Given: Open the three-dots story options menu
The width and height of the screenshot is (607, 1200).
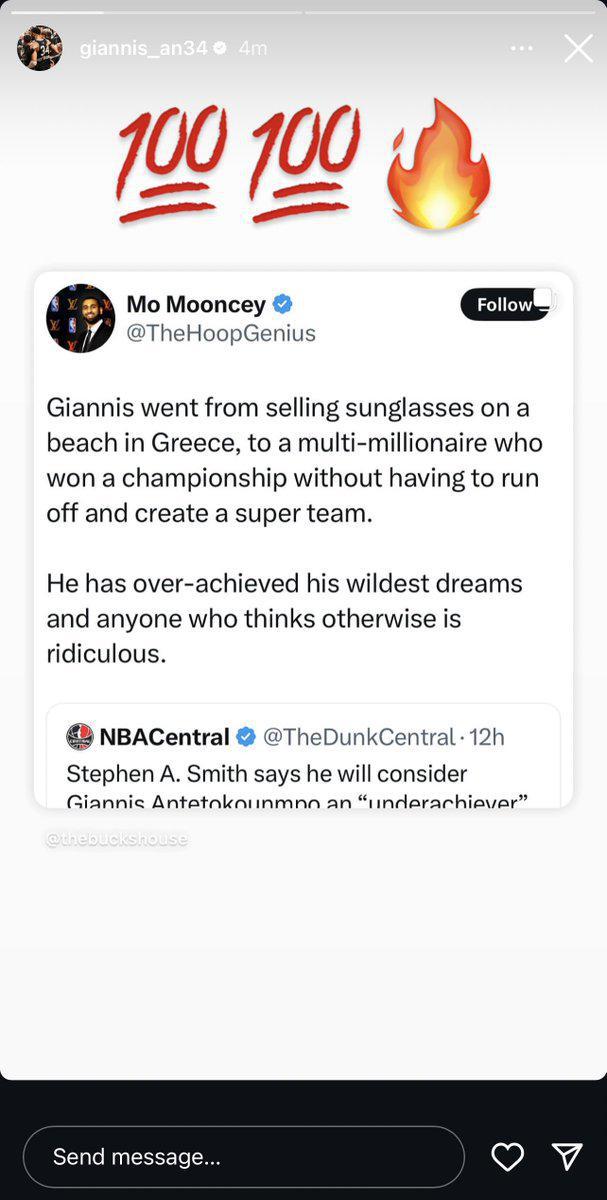Looking at the screenshot, I should click(x=521, y=48).
